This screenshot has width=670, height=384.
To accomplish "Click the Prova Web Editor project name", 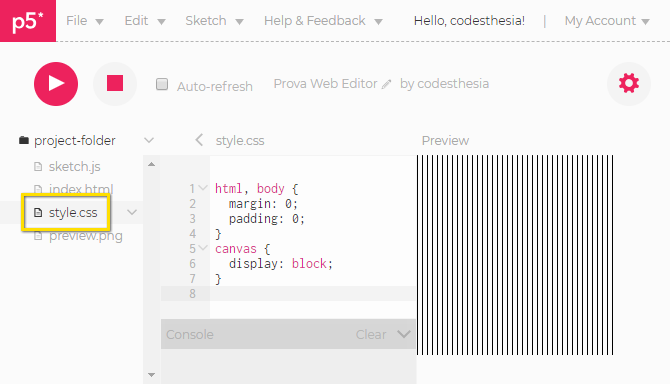I will coord(325,84).
